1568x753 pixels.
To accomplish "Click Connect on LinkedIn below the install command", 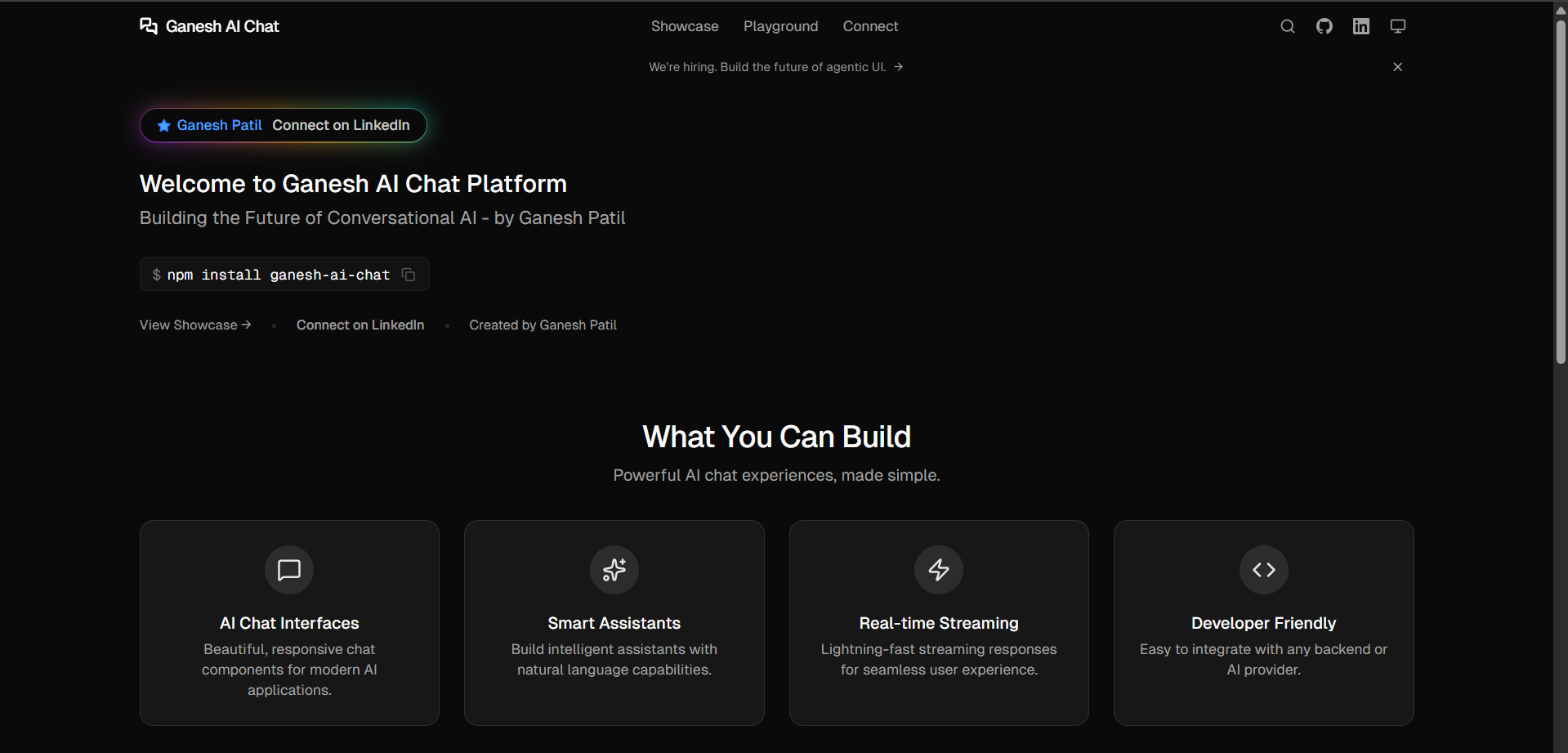I will pos(360,325).
